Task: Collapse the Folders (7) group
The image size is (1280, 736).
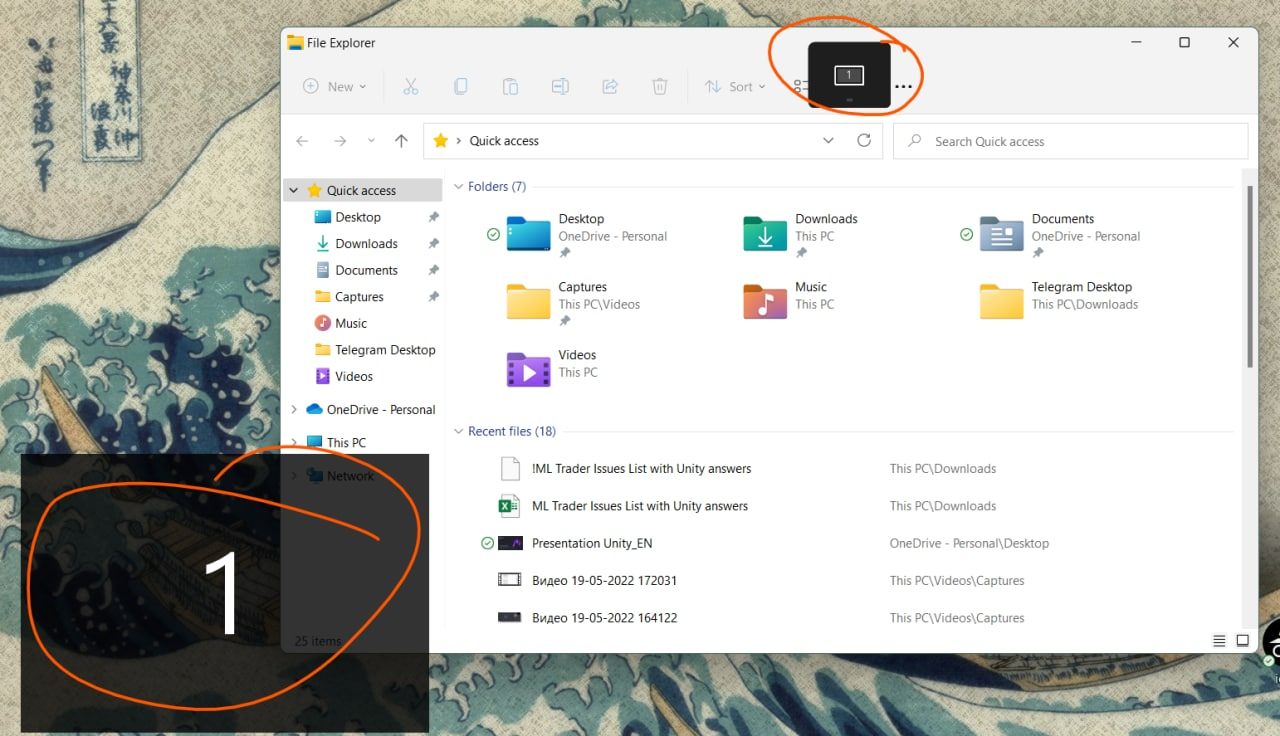Action: coord(459,186)
